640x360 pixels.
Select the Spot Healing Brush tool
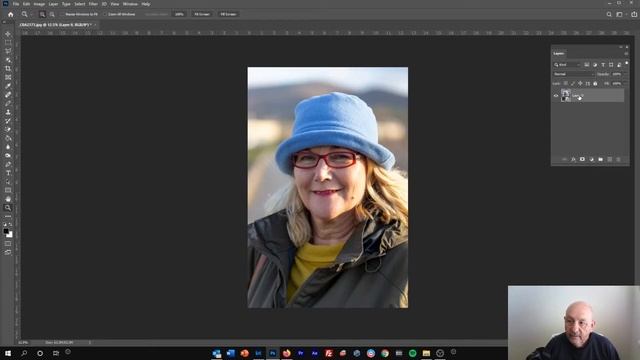coord(8,95)
